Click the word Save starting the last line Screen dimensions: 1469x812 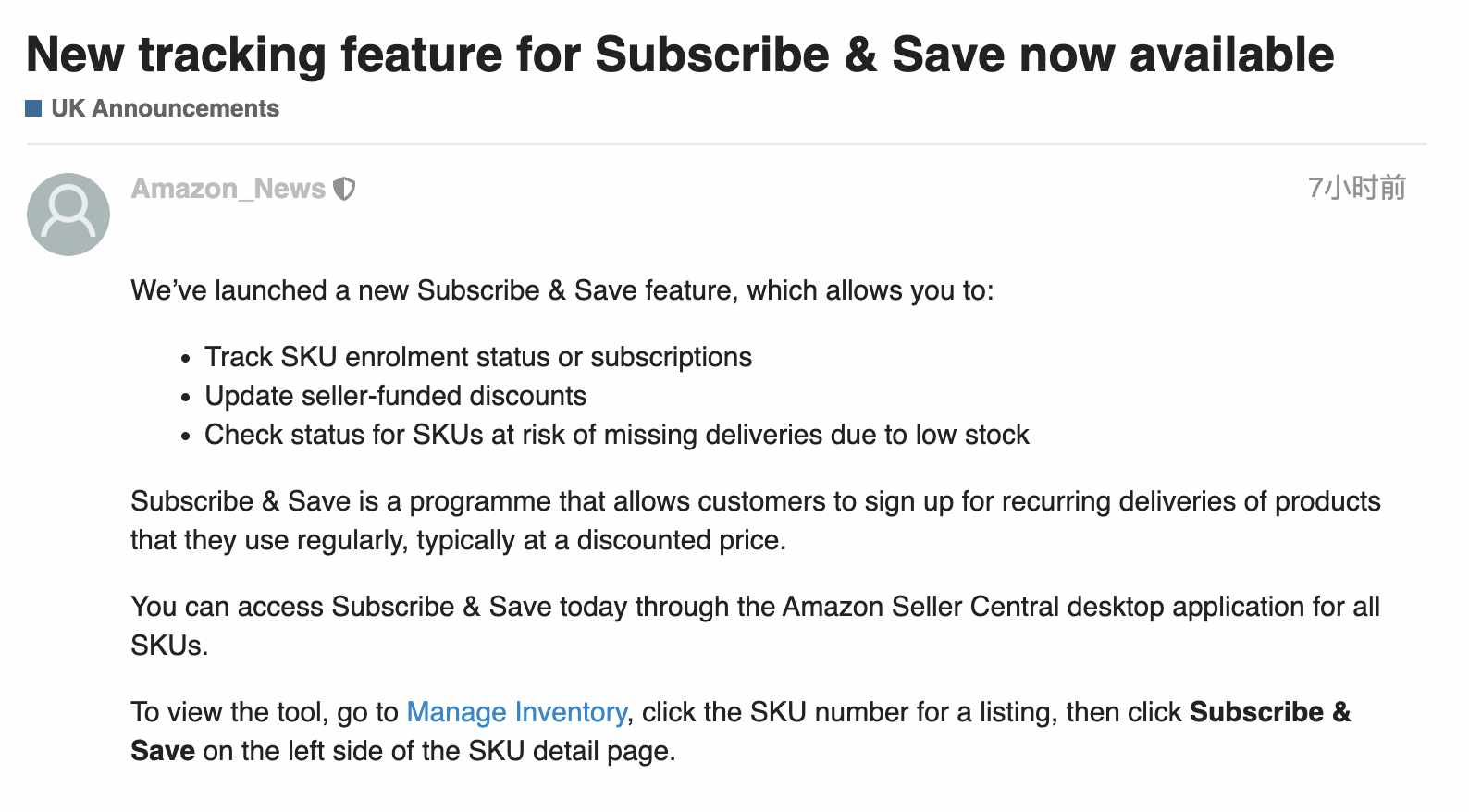point(163,751)
